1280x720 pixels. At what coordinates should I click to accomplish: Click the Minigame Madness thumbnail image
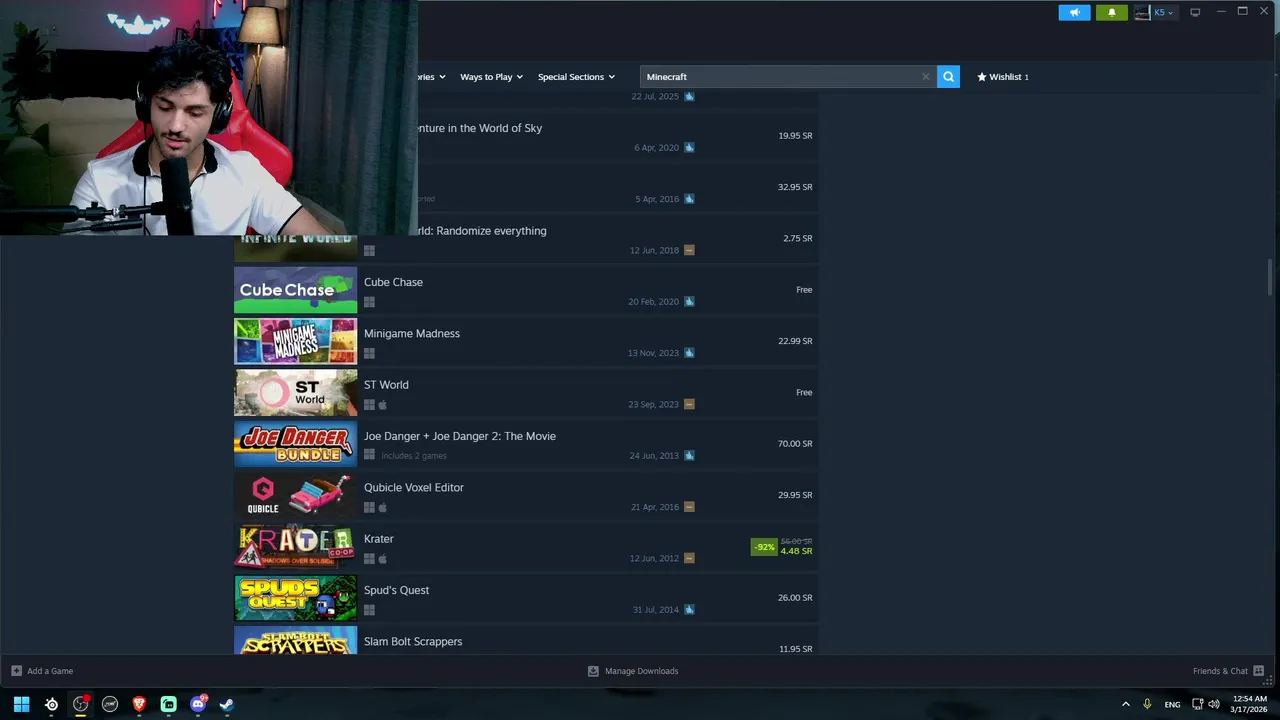(x=295, y=341)
